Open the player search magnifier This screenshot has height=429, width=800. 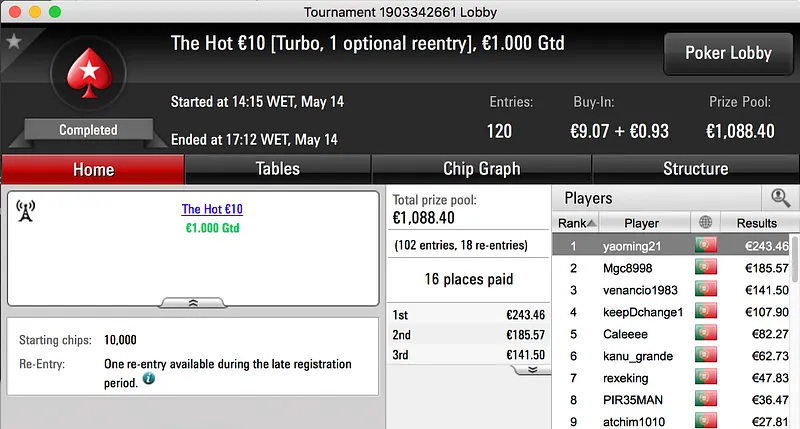(779, 198)
